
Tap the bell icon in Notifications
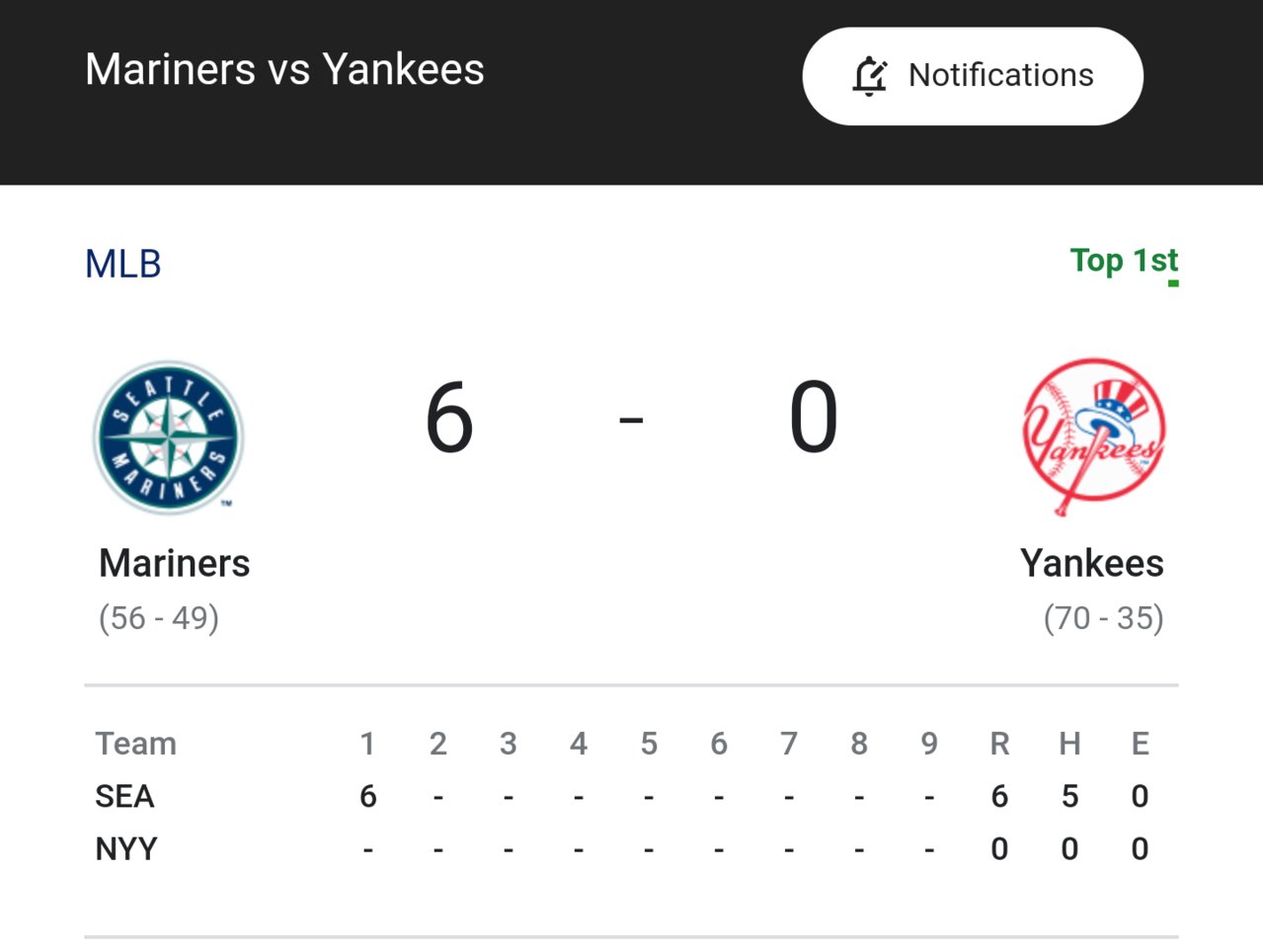click(x=870, y=76)
